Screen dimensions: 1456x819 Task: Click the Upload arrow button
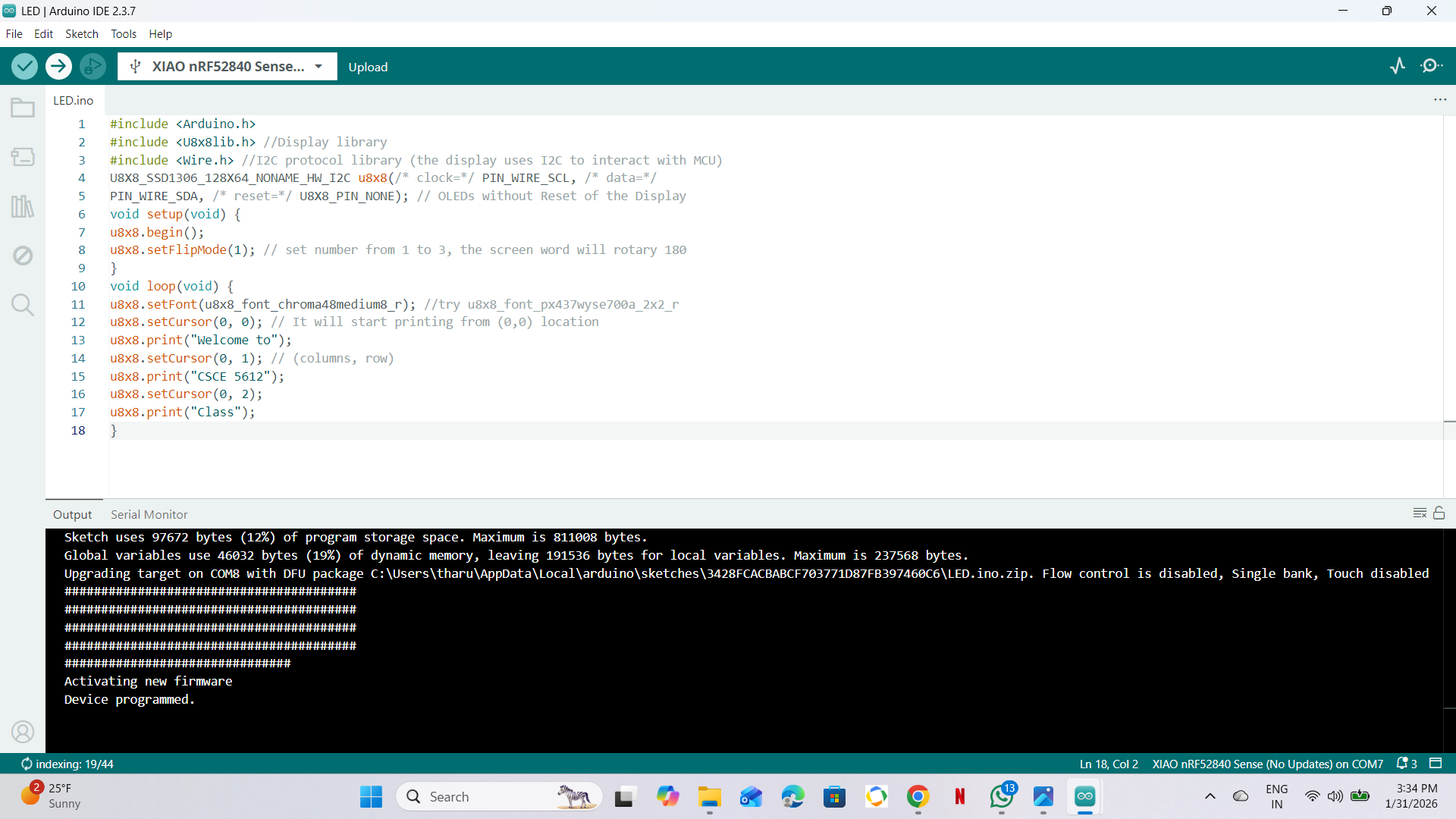58,67
